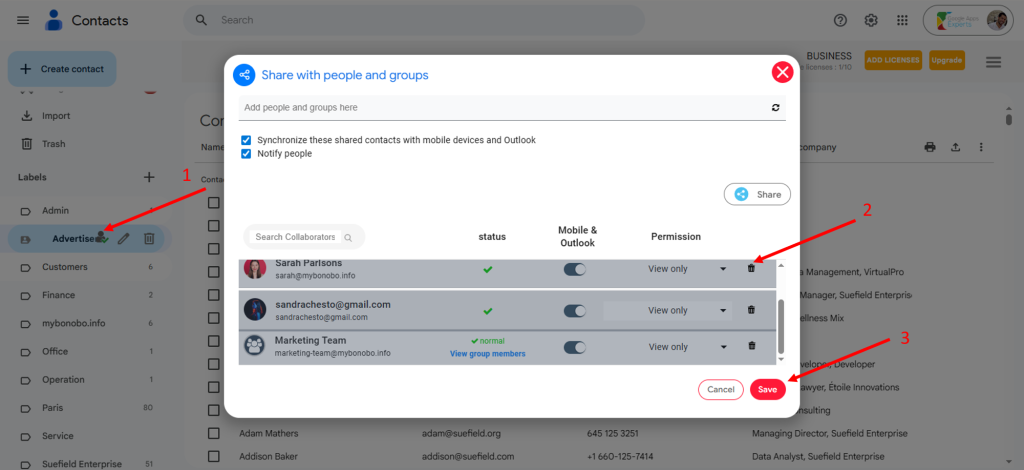The height and width of the screenshot is (470, 1024).
Task: Click the help question mark icon
Action: [840, 20]
